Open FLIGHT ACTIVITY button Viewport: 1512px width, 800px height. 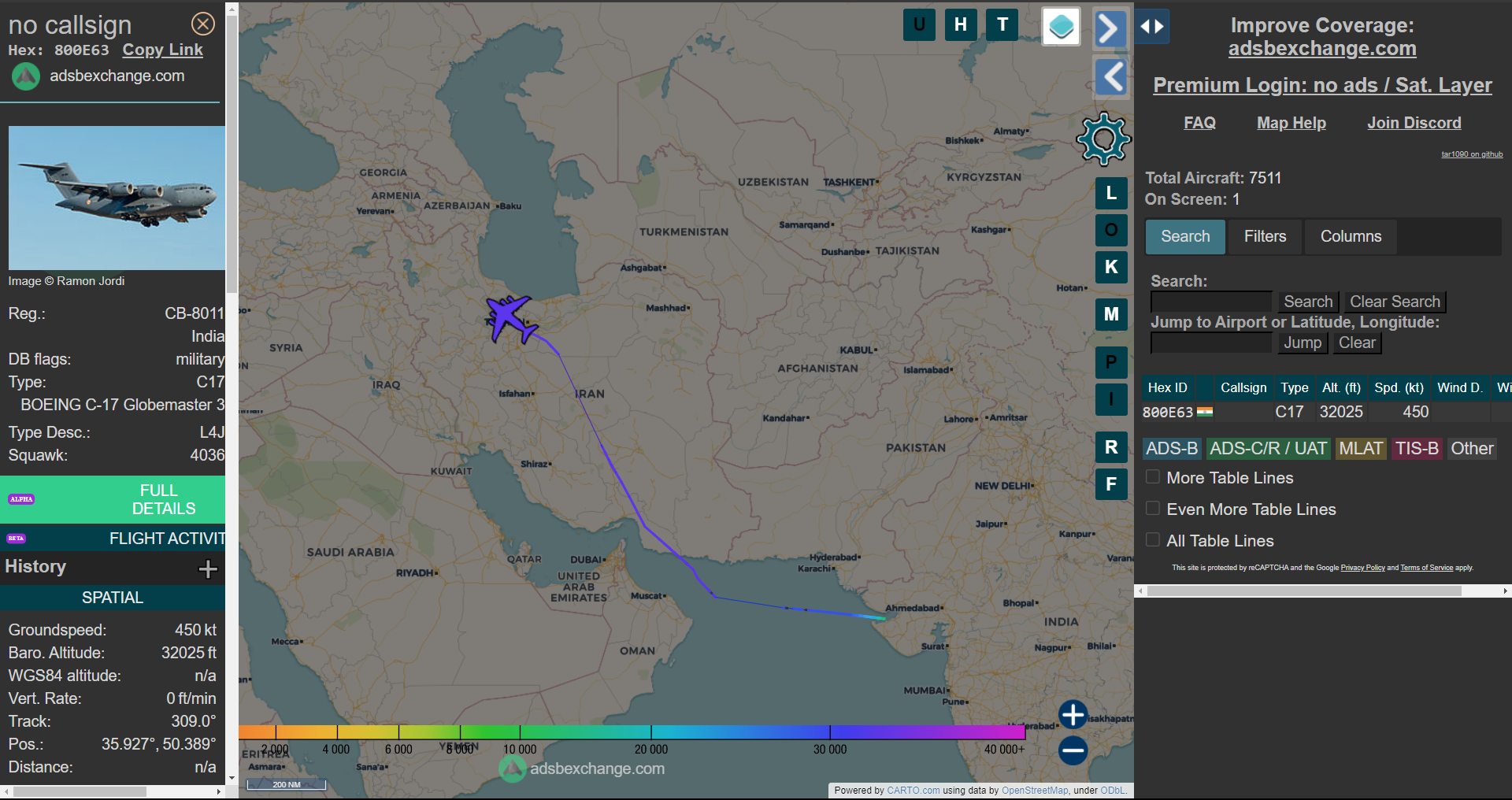(x=113, y=539)
